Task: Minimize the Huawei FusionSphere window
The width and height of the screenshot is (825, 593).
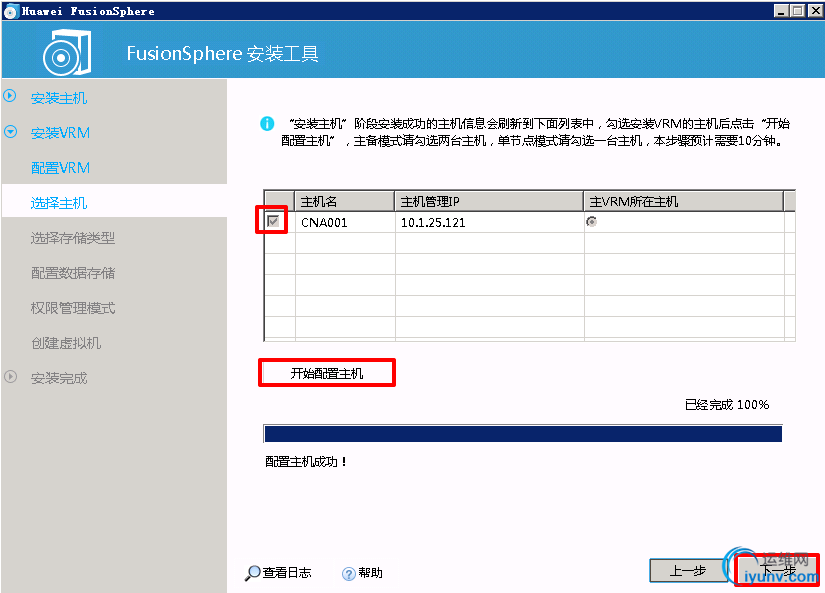Action: coord(781,11)
